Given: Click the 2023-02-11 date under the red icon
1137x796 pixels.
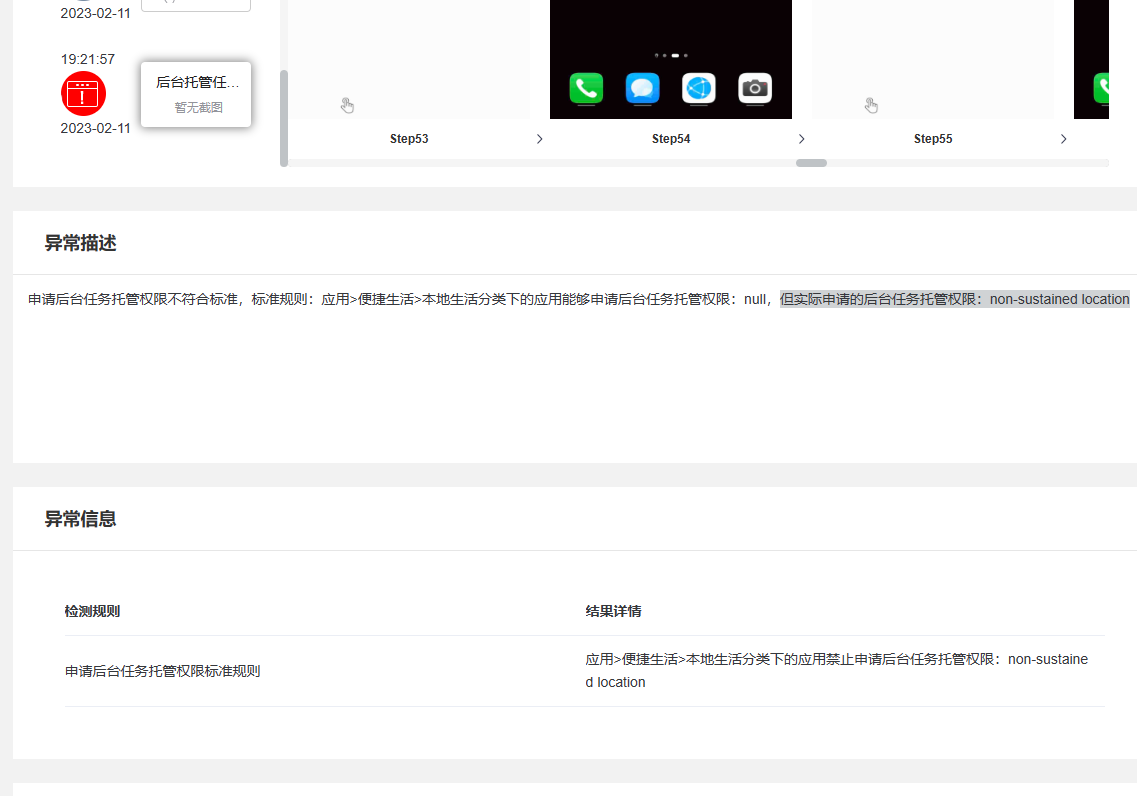Looking at the screenshot, I should [x=96, y=128].
